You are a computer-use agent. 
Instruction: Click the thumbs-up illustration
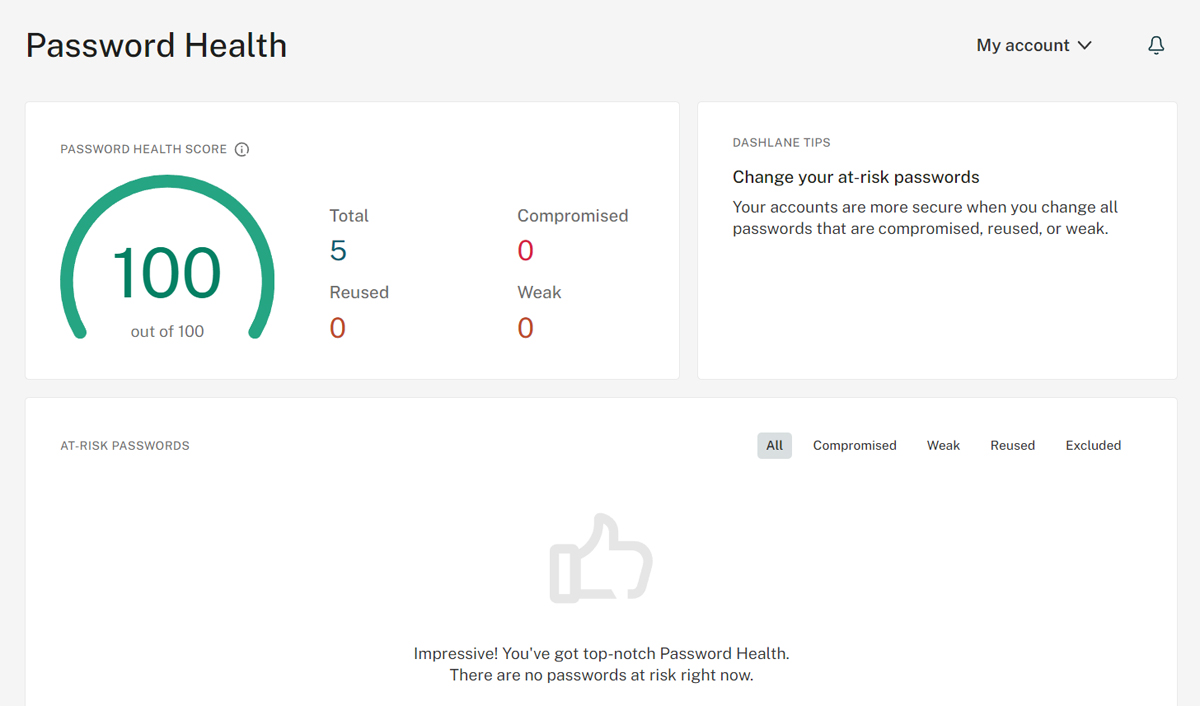click(x=600, y=558)
